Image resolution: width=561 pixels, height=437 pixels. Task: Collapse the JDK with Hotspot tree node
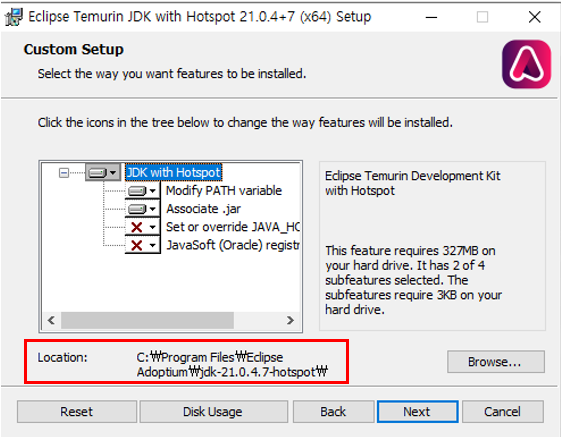[64, 173]
